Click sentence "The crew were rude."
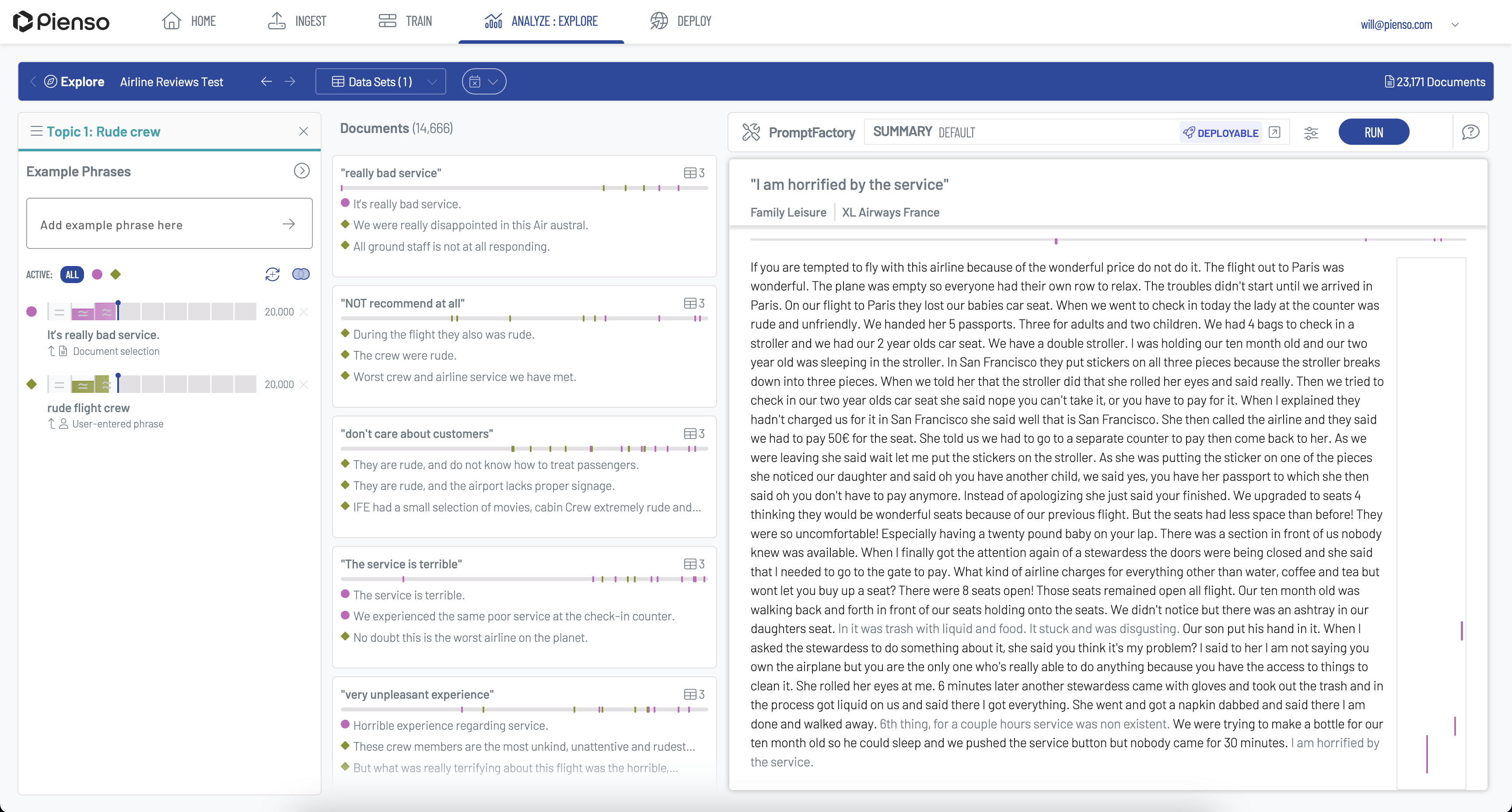 [x=404, y=355]
